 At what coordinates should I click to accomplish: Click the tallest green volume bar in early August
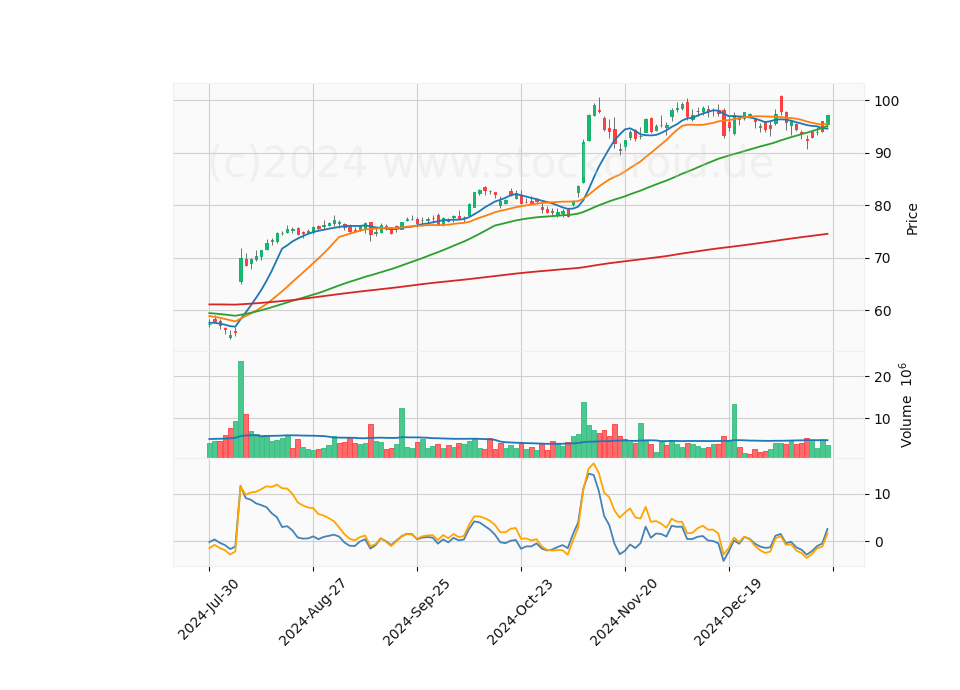point(241,409)
